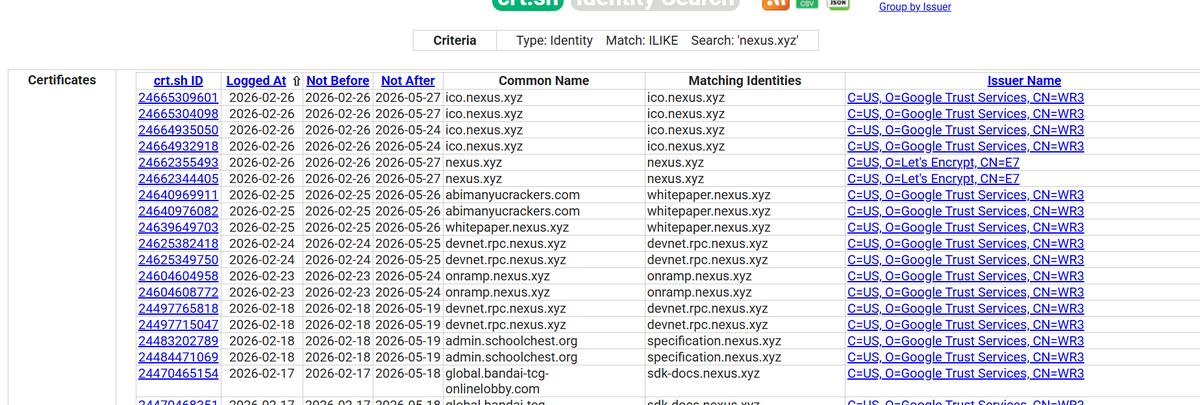
Task: Open certificate ID 24664932918
Action: (178, 146)
